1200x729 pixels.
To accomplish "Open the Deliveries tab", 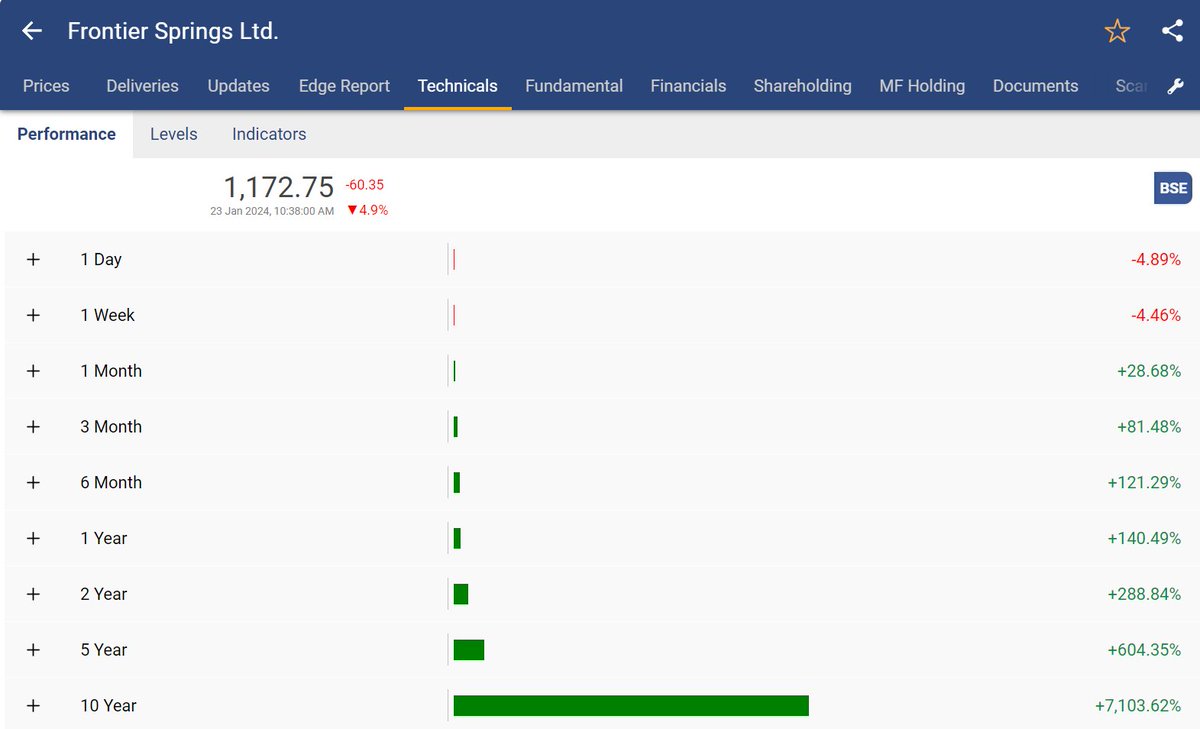I will (142, 86).
